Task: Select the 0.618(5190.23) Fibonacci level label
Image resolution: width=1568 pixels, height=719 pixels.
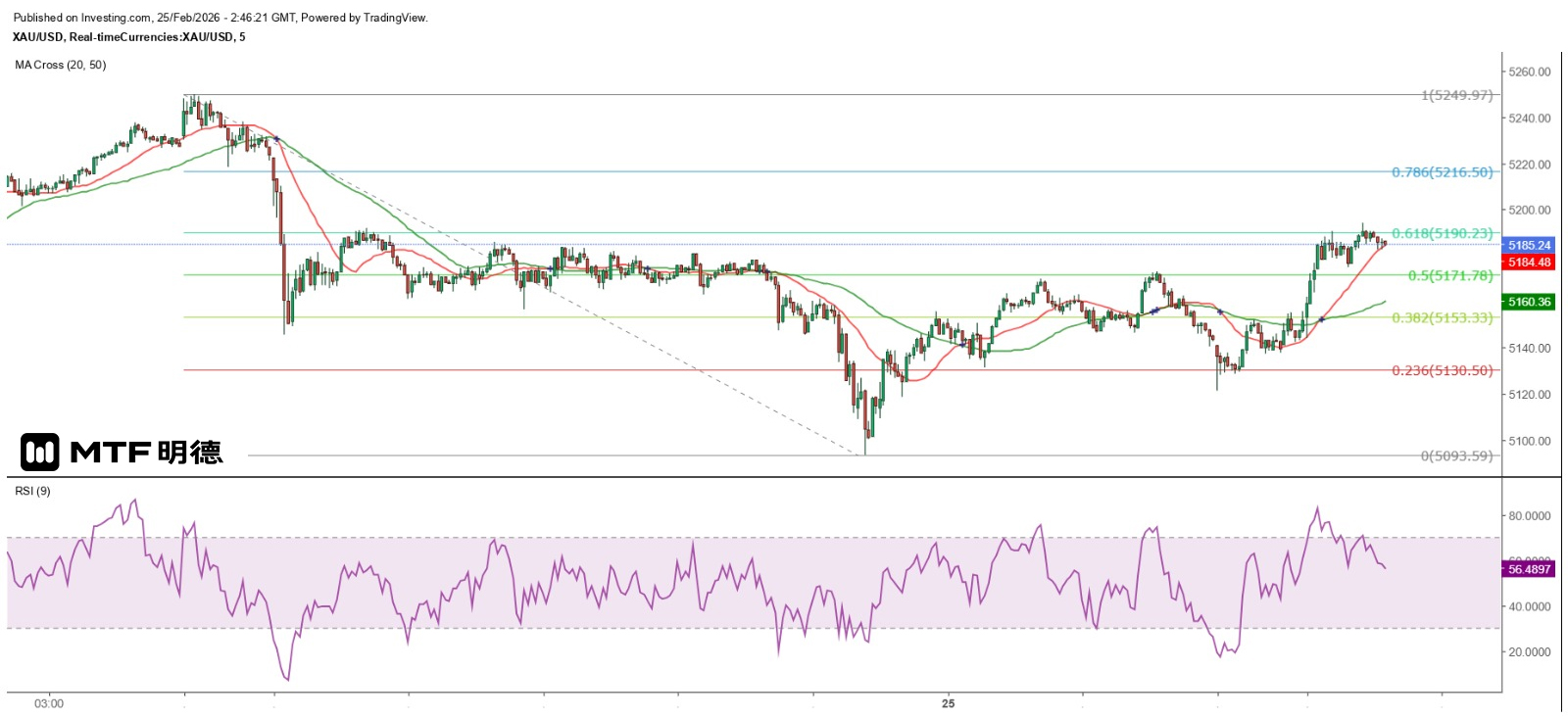Action: (1442, 233)
